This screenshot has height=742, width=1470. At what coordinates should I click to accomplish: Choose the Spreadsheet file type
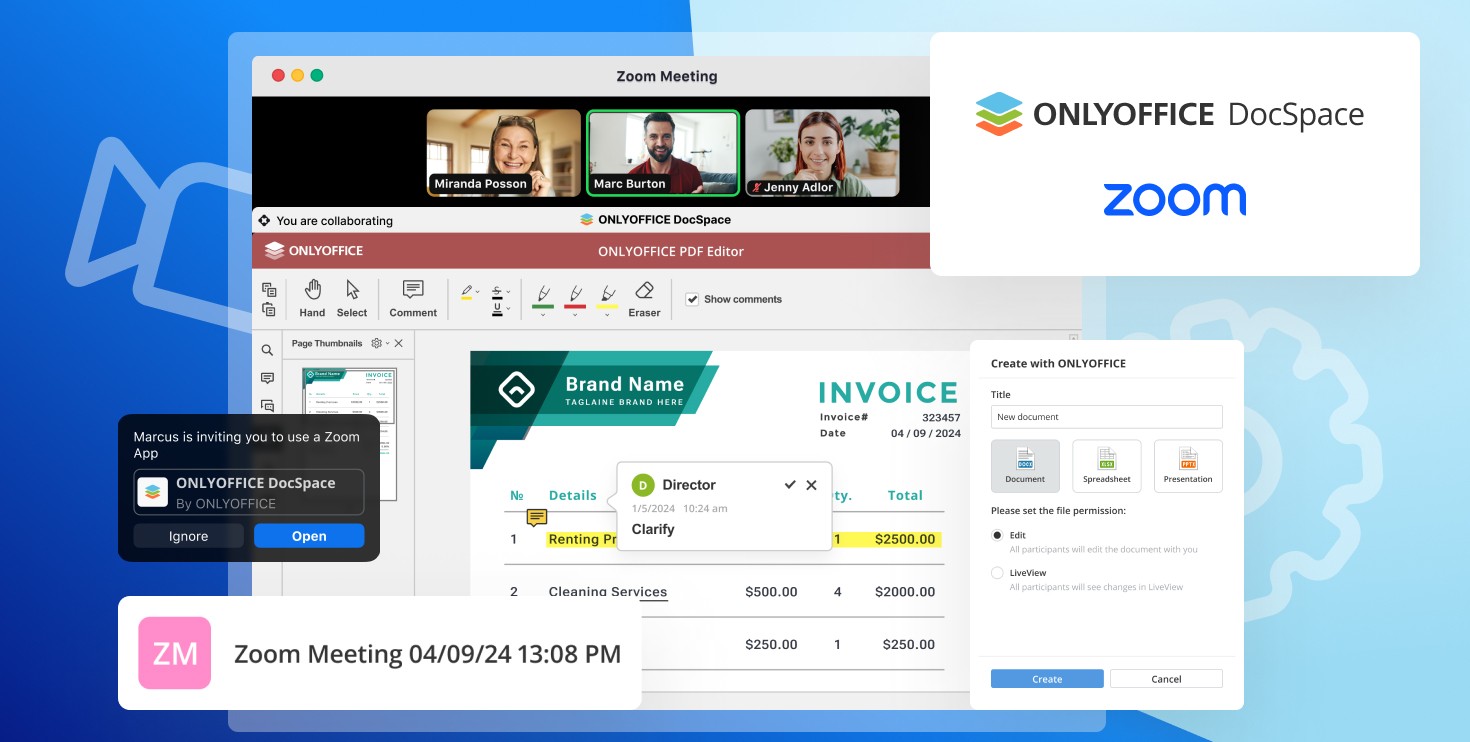1106,466
